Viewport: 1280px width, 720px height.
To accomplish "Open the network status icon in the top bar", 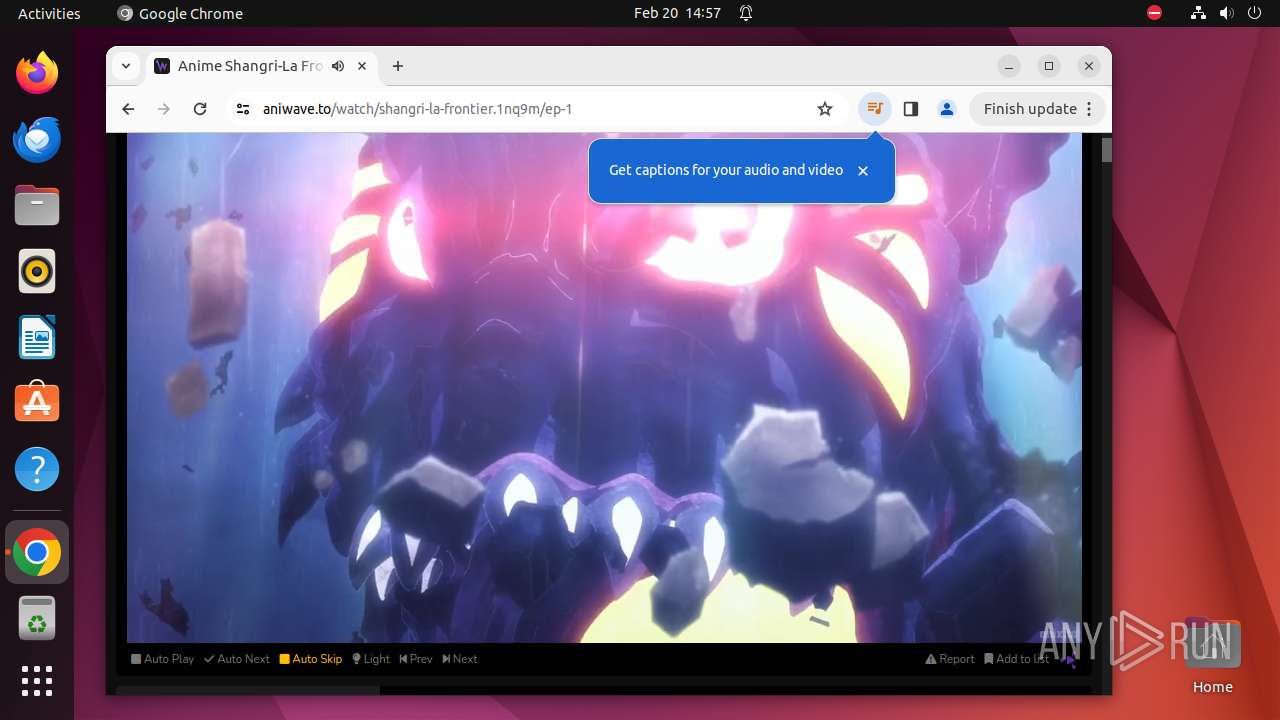I will pyautogui.click(x=1198, y=13).
